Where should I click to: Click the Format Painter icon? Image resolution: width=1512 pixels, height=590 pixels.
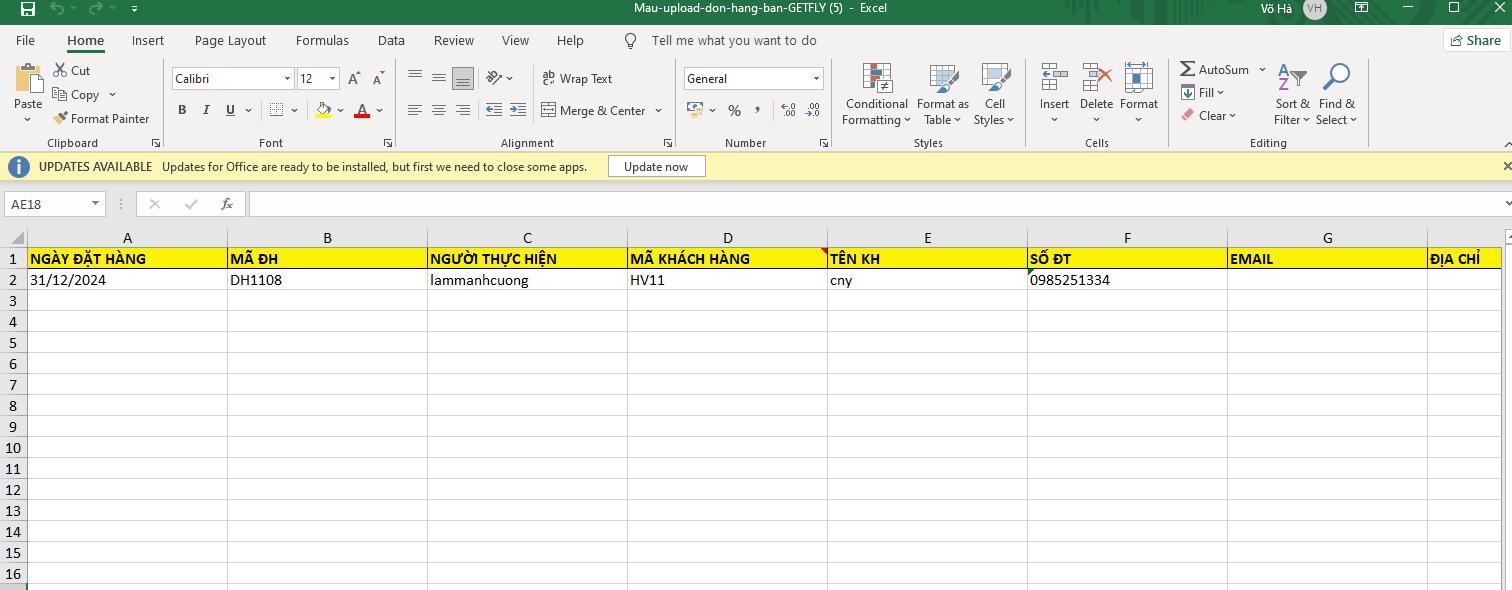[61, 119]
